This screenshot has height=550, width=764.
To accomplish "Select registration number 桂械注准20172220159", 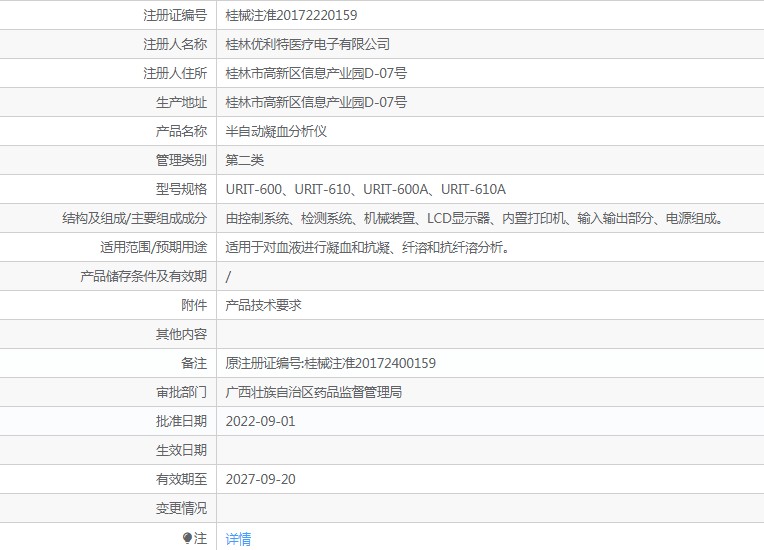I will coord(291,15).
